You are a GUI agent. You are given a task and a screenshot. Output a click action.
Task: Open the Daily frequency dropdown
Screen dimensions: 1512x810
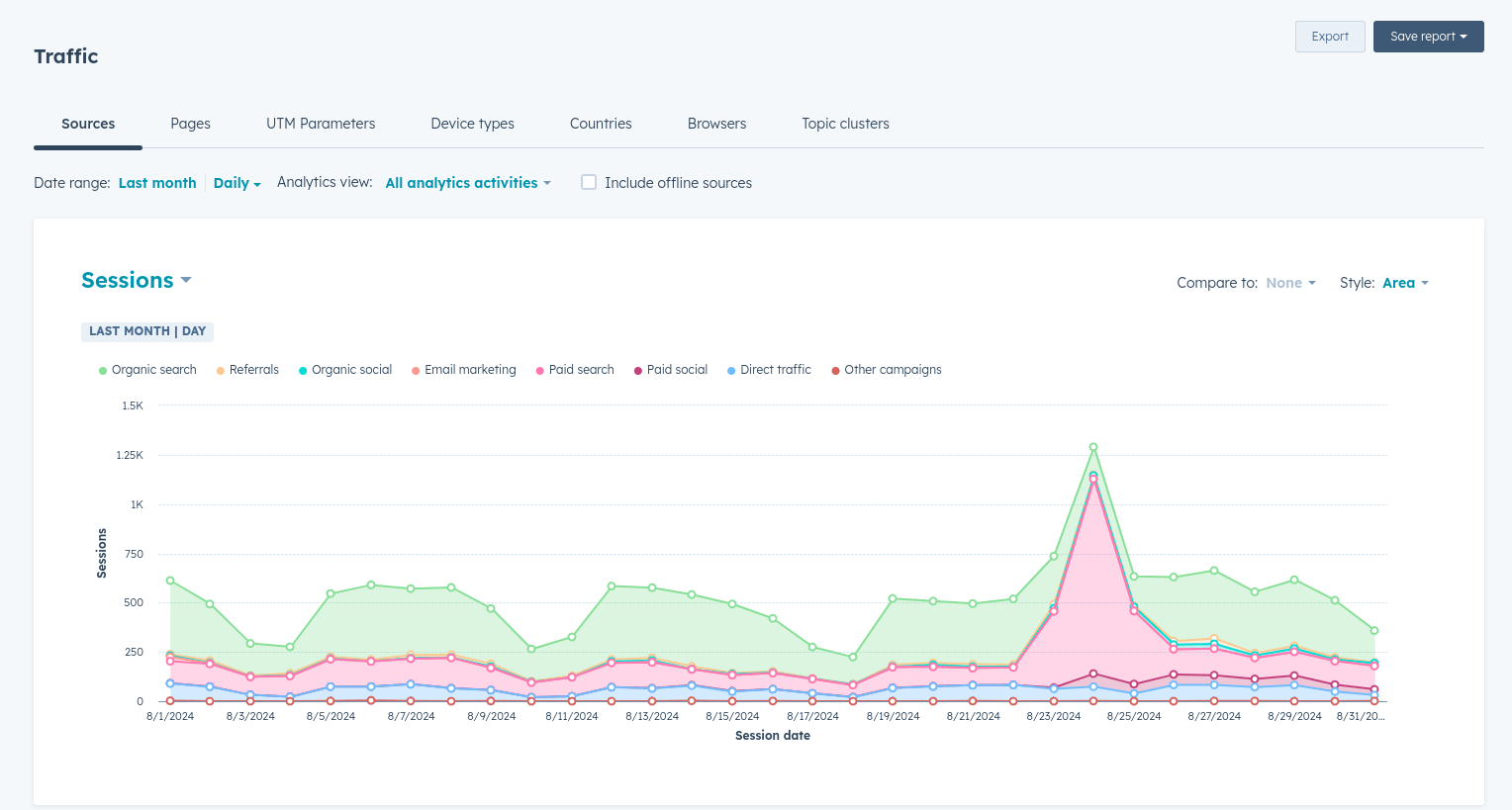tap(237, 183)
